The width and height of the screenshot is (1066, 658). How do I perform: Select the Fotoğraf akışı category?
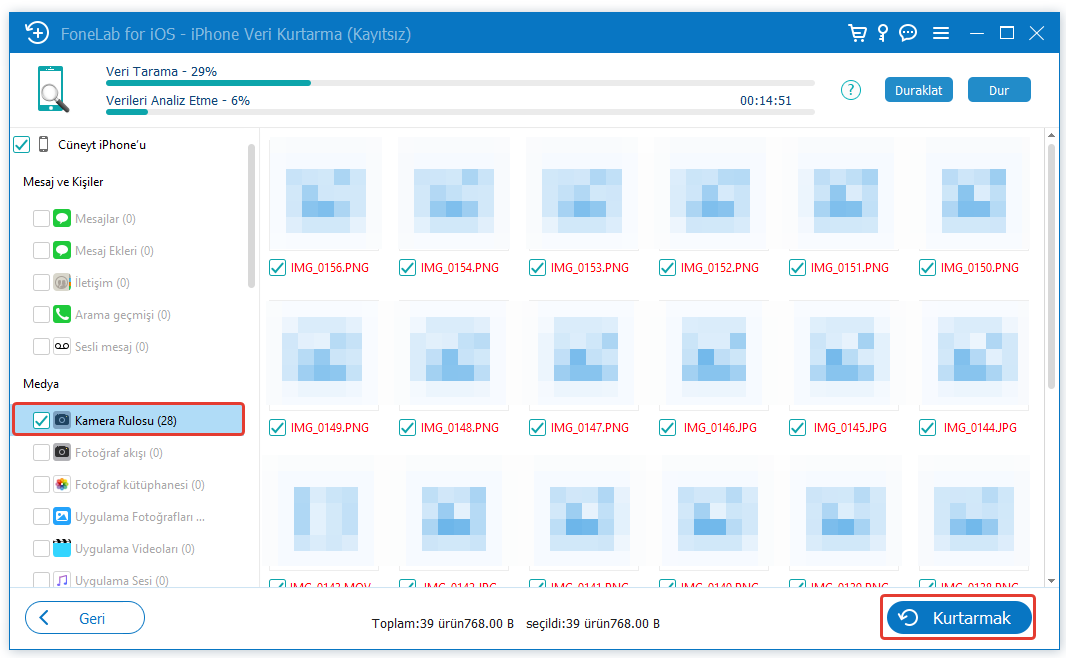click(x=118, y=453)
